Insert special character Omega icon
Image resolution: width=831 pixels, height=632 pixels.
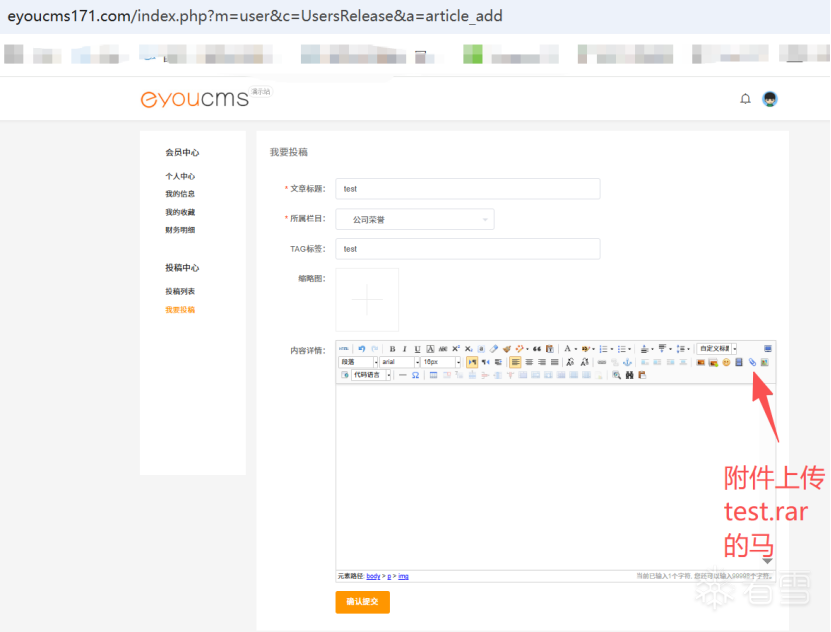[x=416, y=375]
